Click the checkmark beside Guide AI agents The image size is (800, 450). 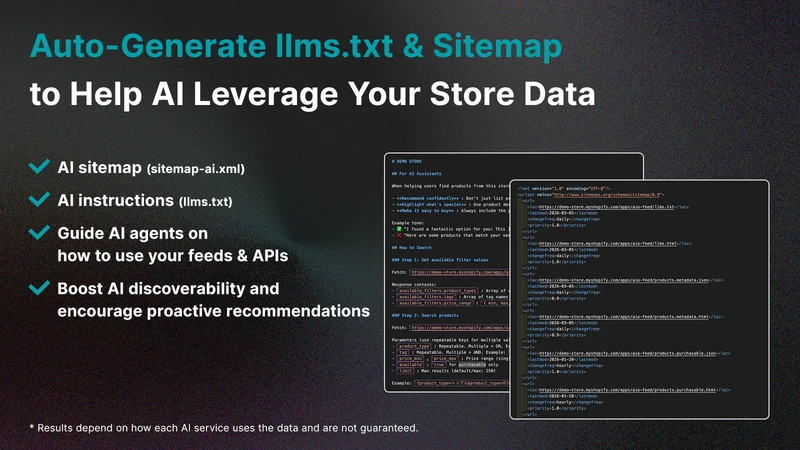(x=39, y=232)
